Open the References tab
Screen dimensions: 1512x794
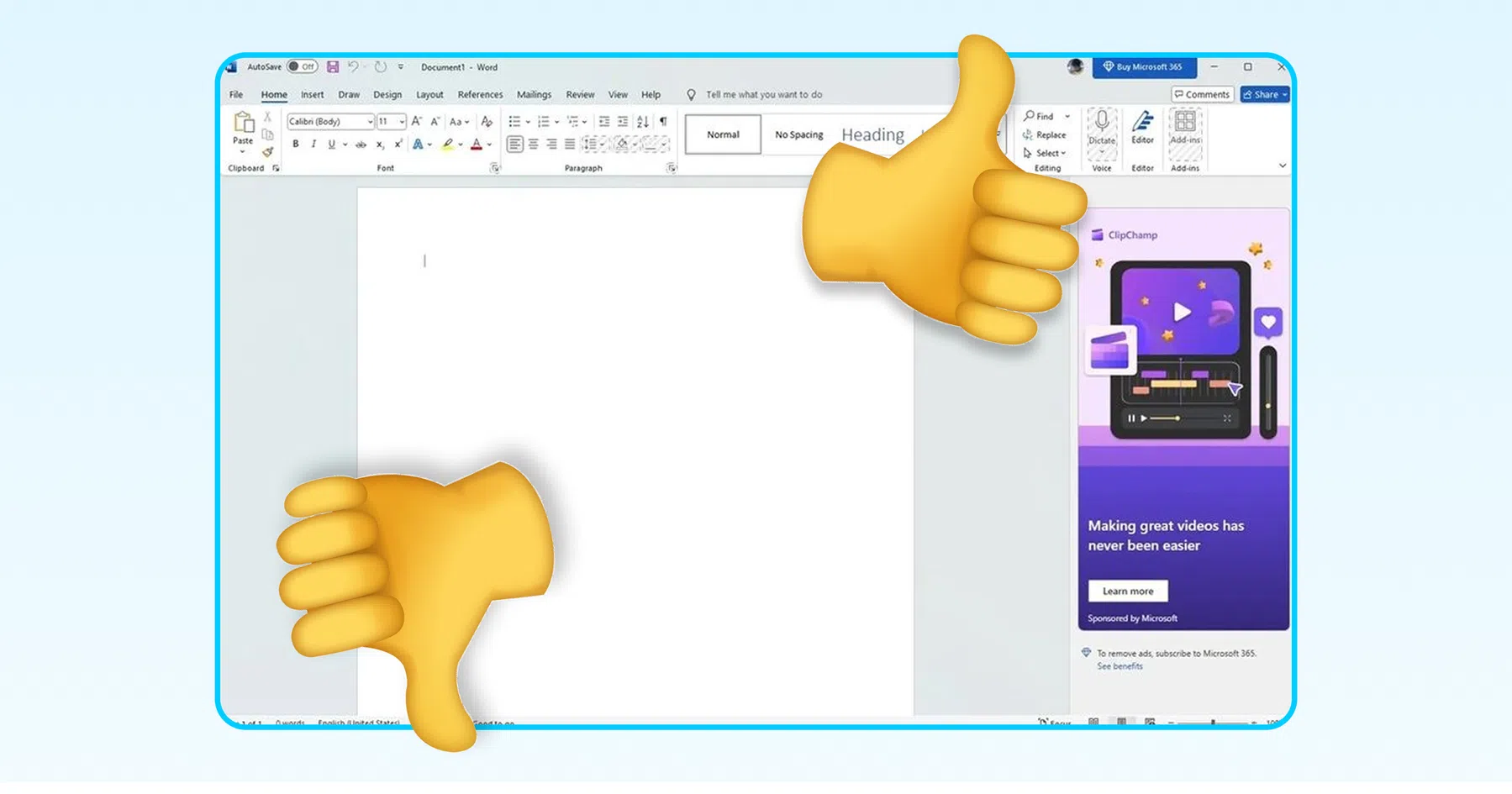480,95
